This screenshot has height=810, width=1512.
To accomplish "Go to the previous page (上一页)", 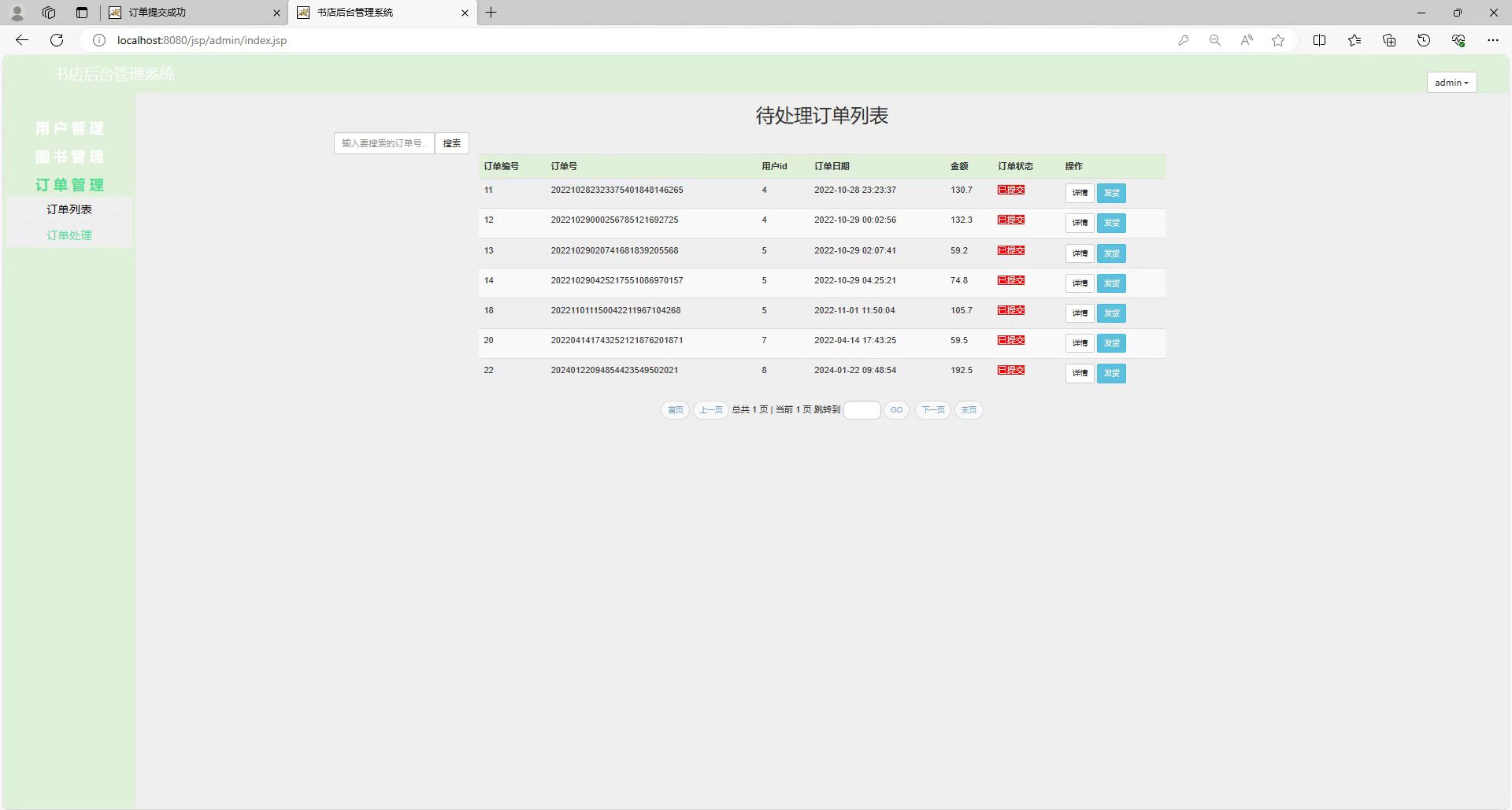I will click(x=711, y=410).
